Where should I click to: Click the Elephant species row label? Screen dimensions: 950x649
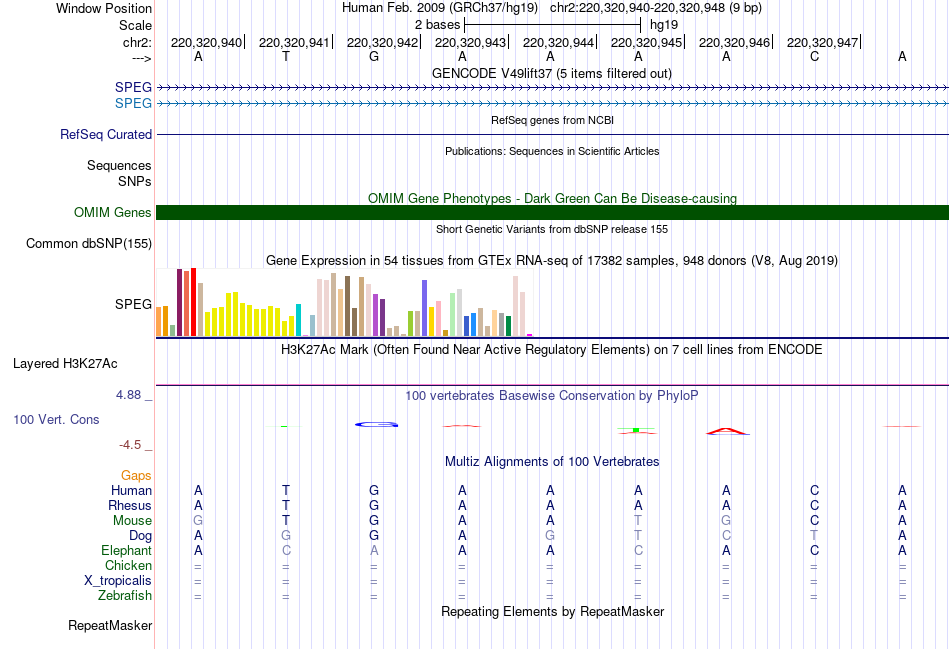click(x=126, y=550)
